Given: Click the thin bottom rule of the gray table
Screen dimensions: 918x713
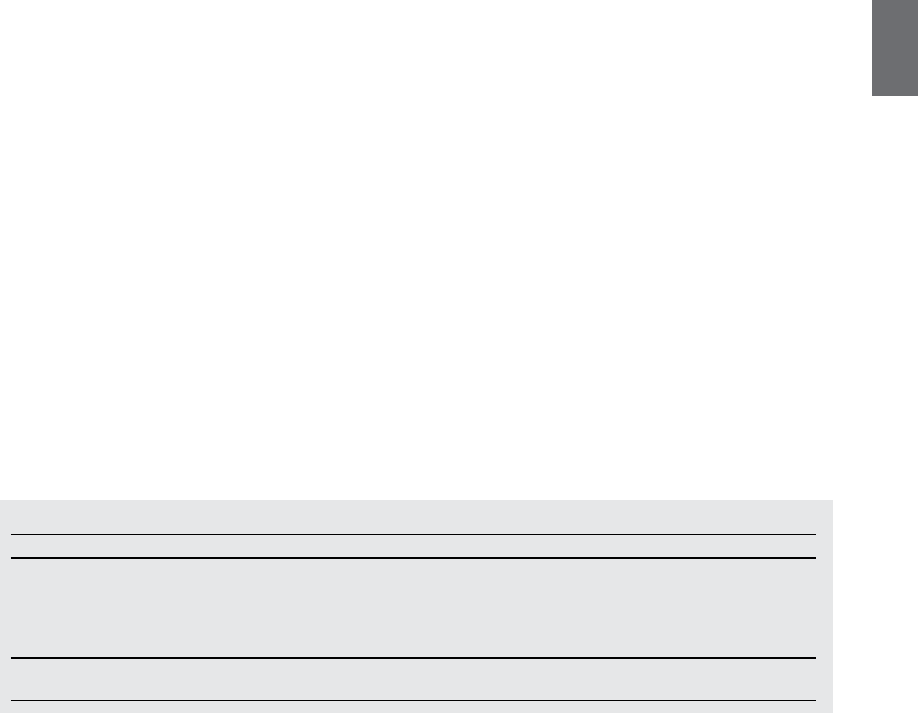Looking at the screenshot, I should tap(413, 700).
